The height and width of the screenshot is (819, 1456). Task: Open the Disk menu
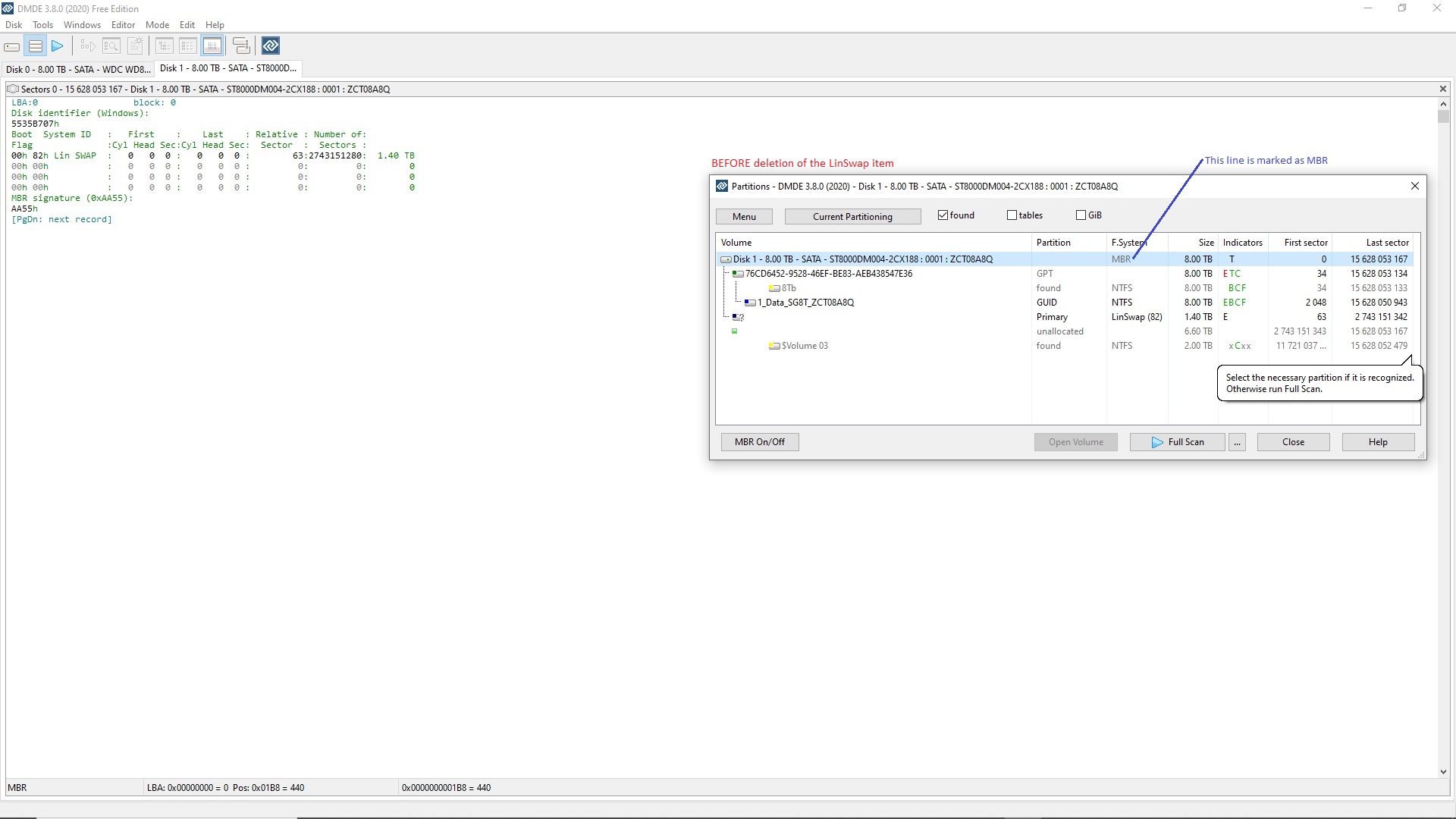[x=14, y=25]
